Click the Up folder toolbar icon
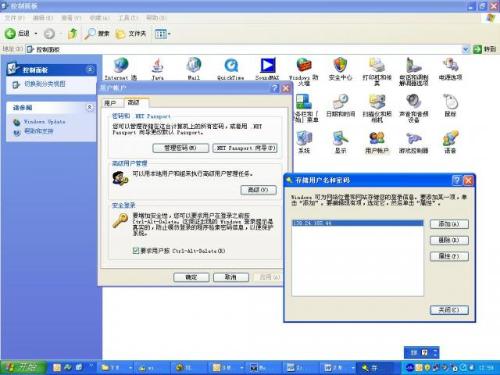This screenshot has height=375, width=500. pyautogui.click(x=72, y=33)
